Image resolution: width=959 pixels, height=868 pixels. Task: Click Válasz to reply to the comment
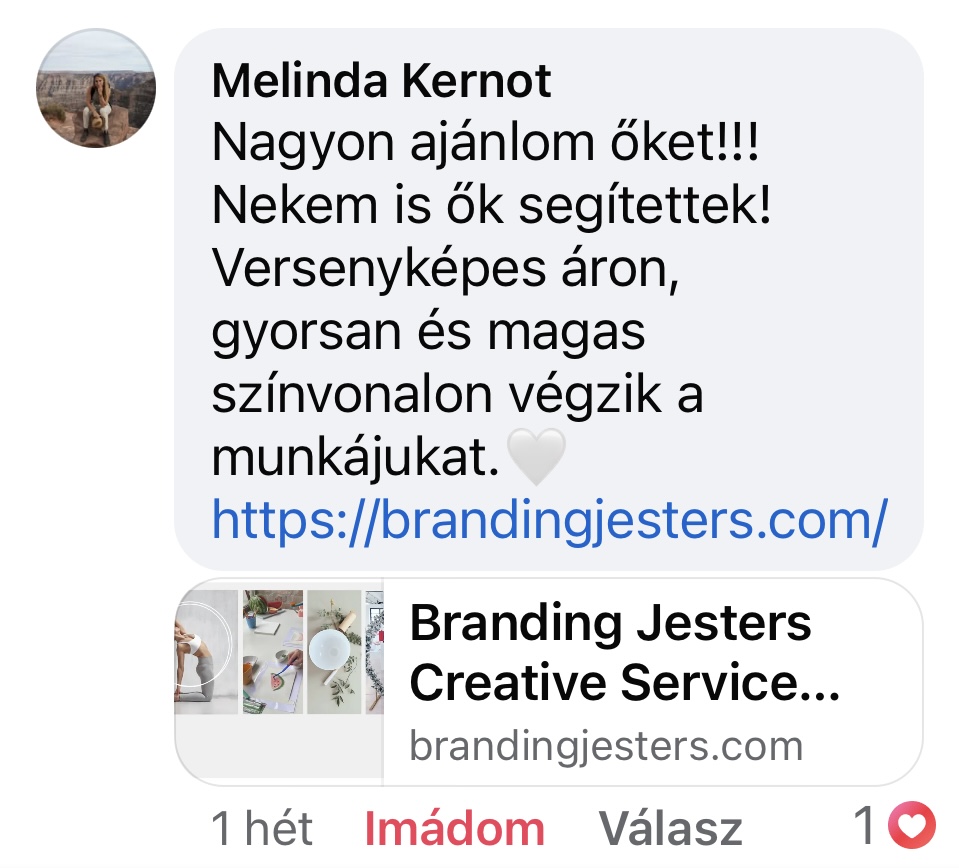coord(670,829)
